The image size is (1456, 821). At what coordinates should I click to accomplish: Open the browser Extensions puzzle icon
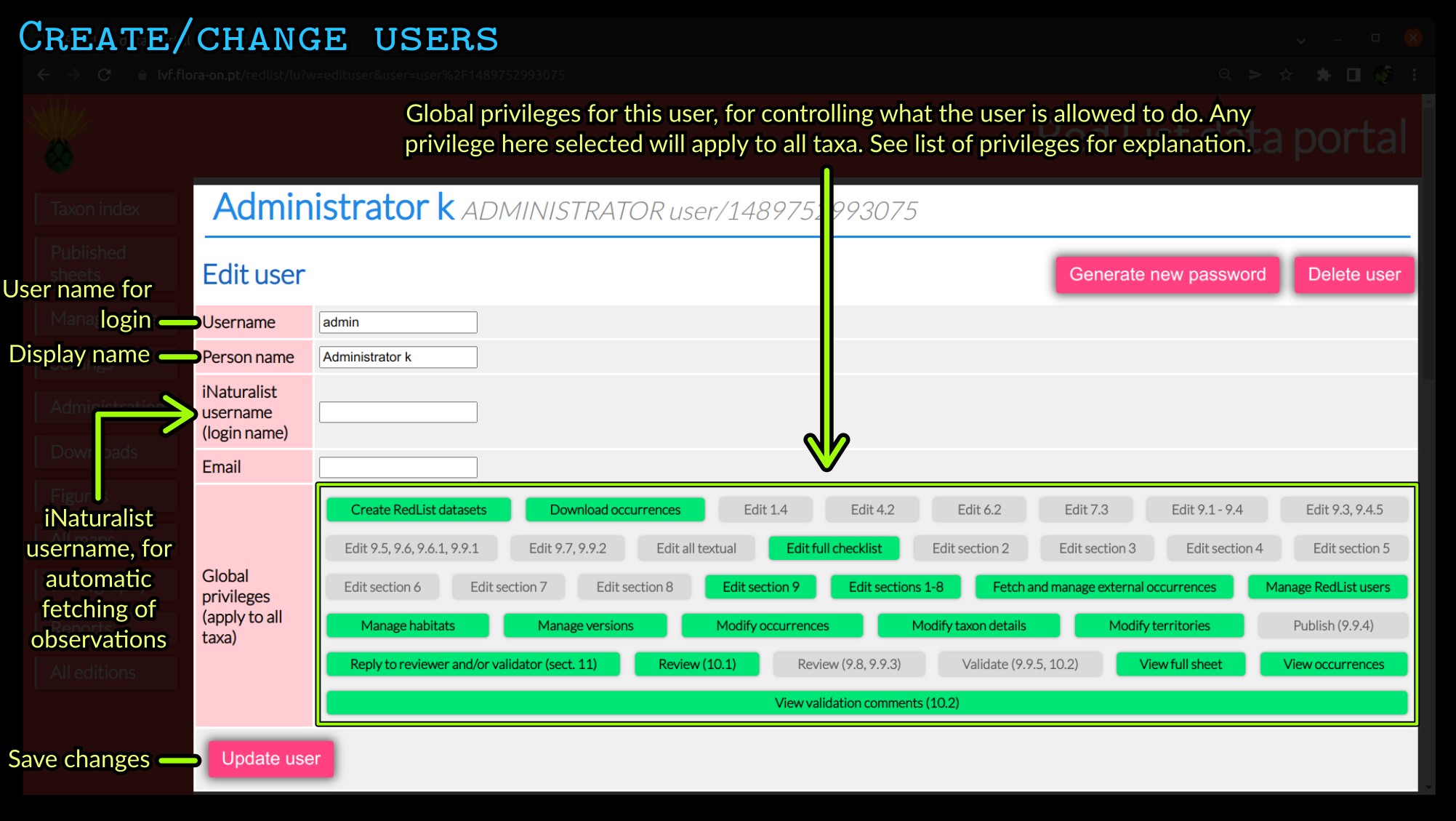[x=1323, y=75]
